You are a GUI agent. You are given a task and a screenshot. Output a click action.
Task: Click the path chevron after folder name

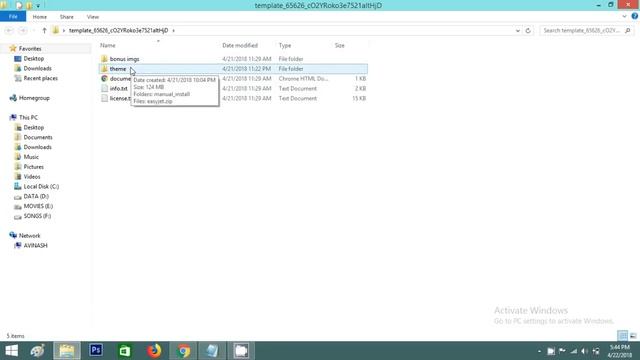(x=173, y=31)
